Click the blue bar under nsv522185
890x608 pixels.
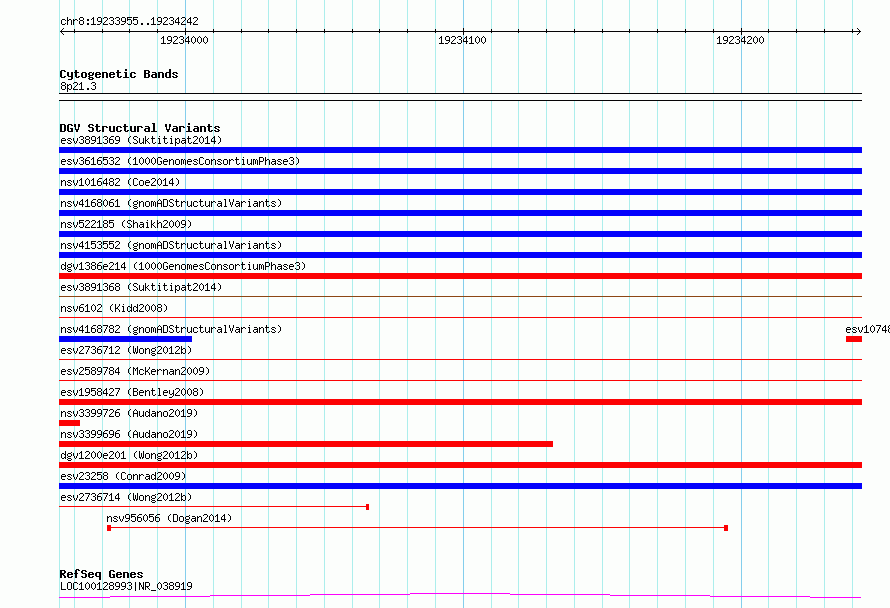click(460, 234)
